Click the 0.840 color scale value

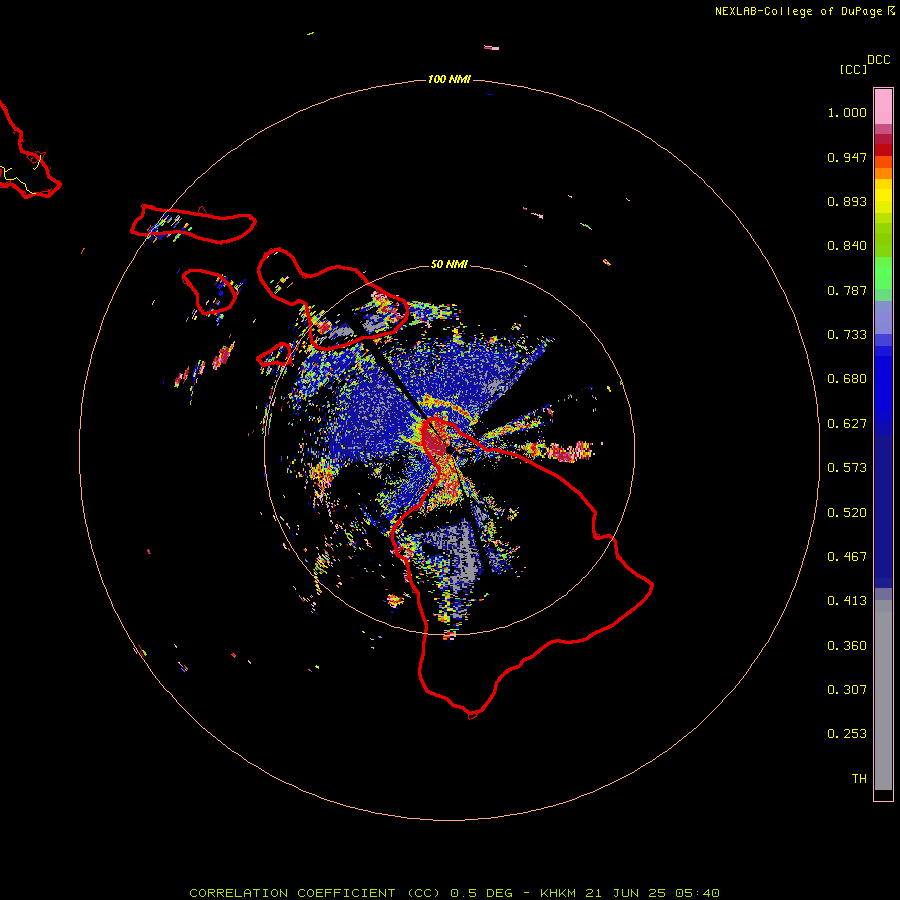click(x=847, y=246)
